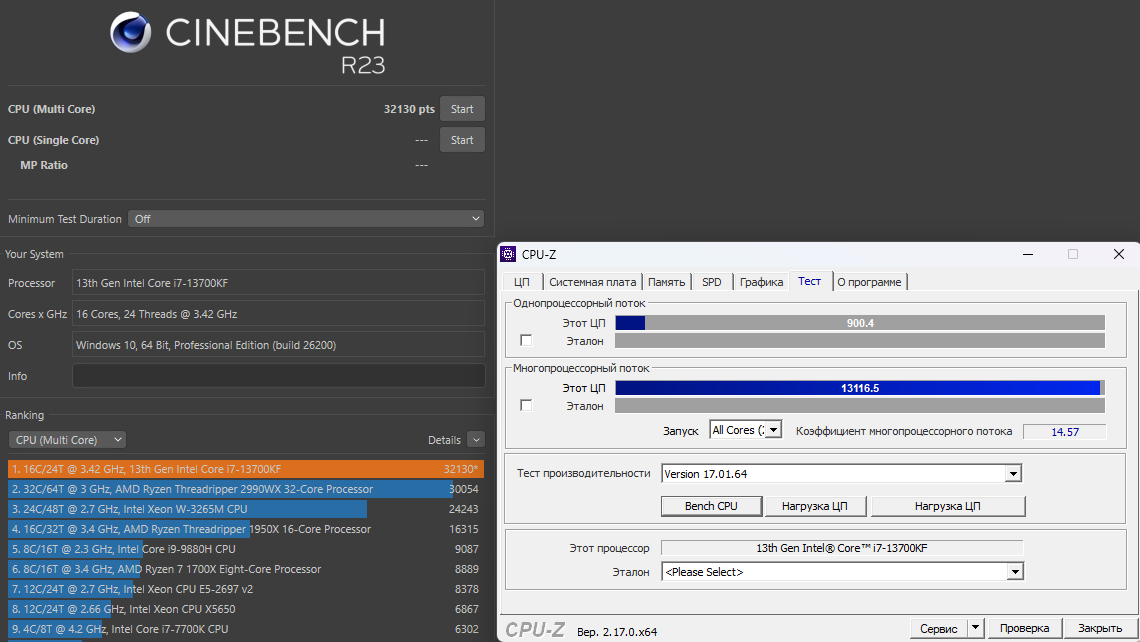This screenshot has height=642, width=1140.
Task: Click the OS Windows 10 field
Action: coord(278,345)
